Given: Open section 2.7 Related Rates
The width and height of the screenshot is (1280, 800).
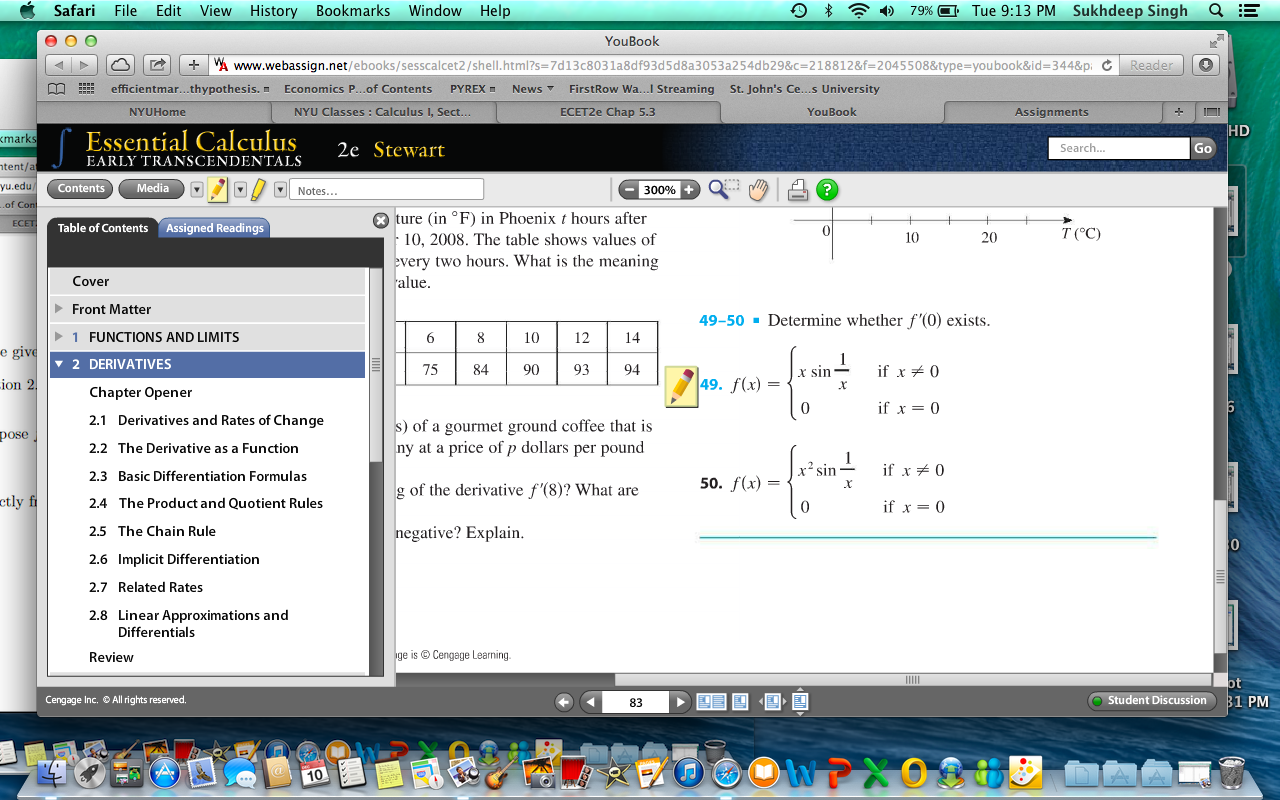Looking at the screenshot, I should [x=146, y=587].
